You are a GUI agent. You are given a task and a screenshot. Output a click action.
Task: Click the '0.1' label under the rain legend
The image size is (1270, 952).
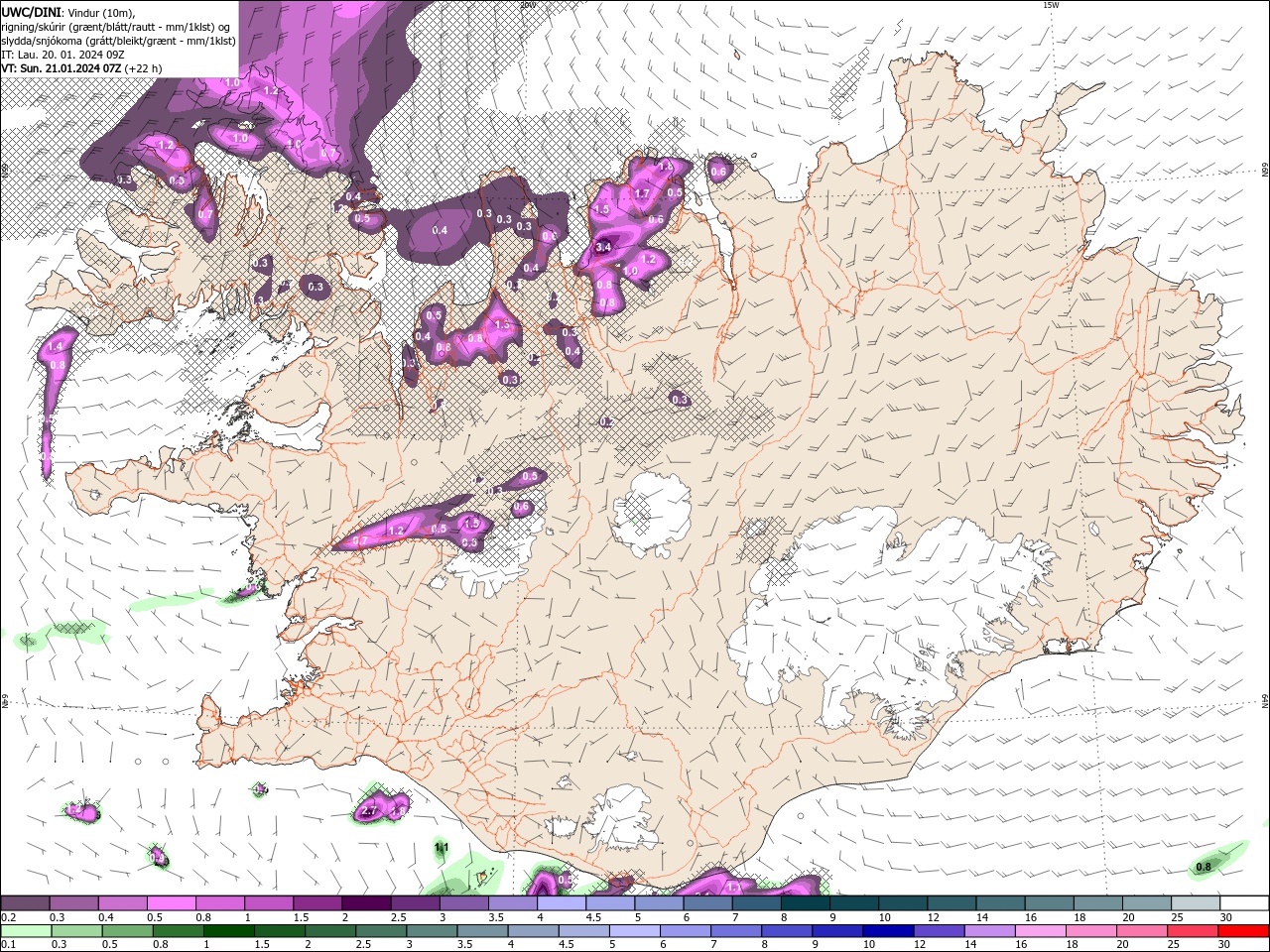8,945
